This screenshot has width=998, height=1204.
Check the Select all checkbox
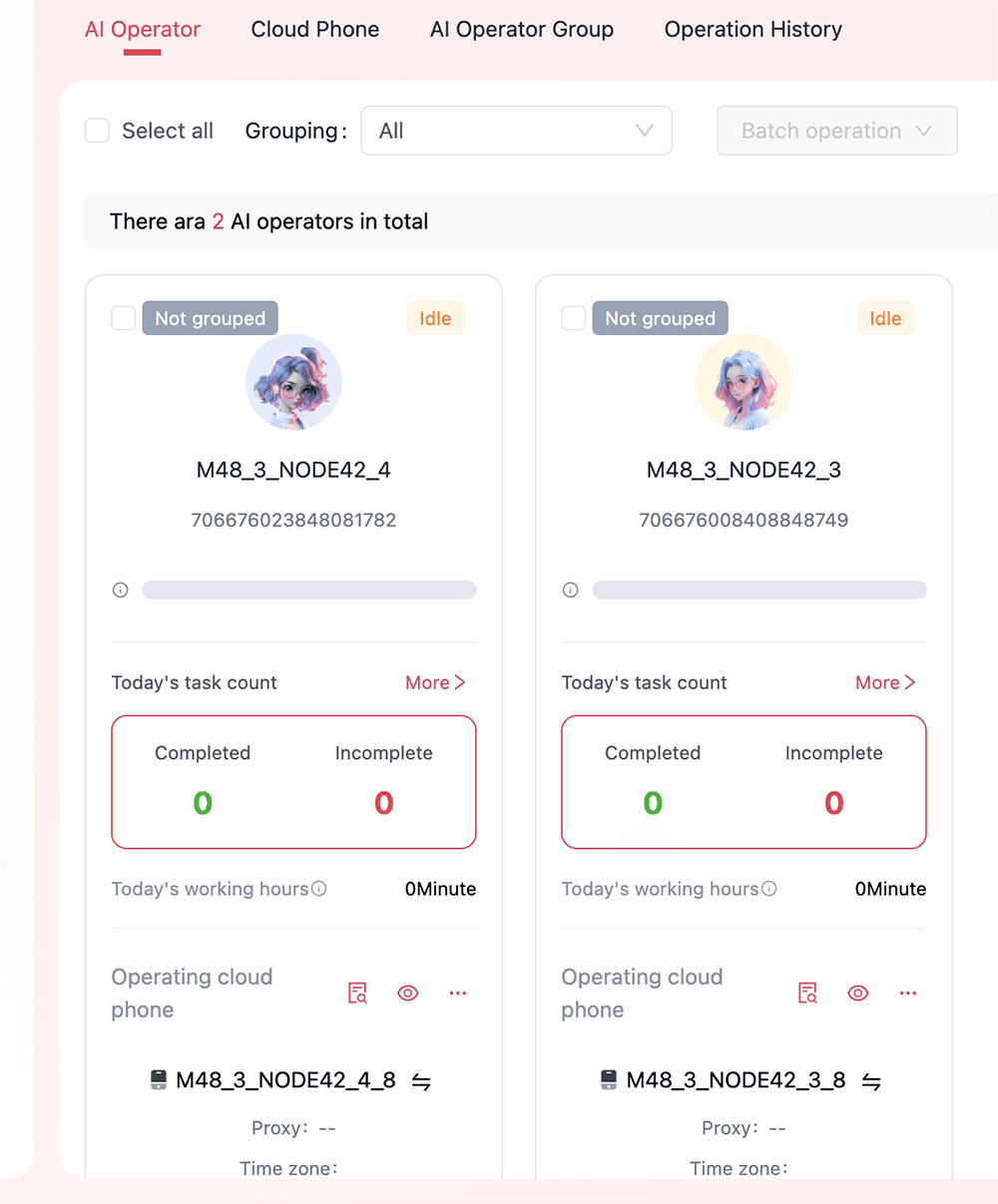[97, 131]
